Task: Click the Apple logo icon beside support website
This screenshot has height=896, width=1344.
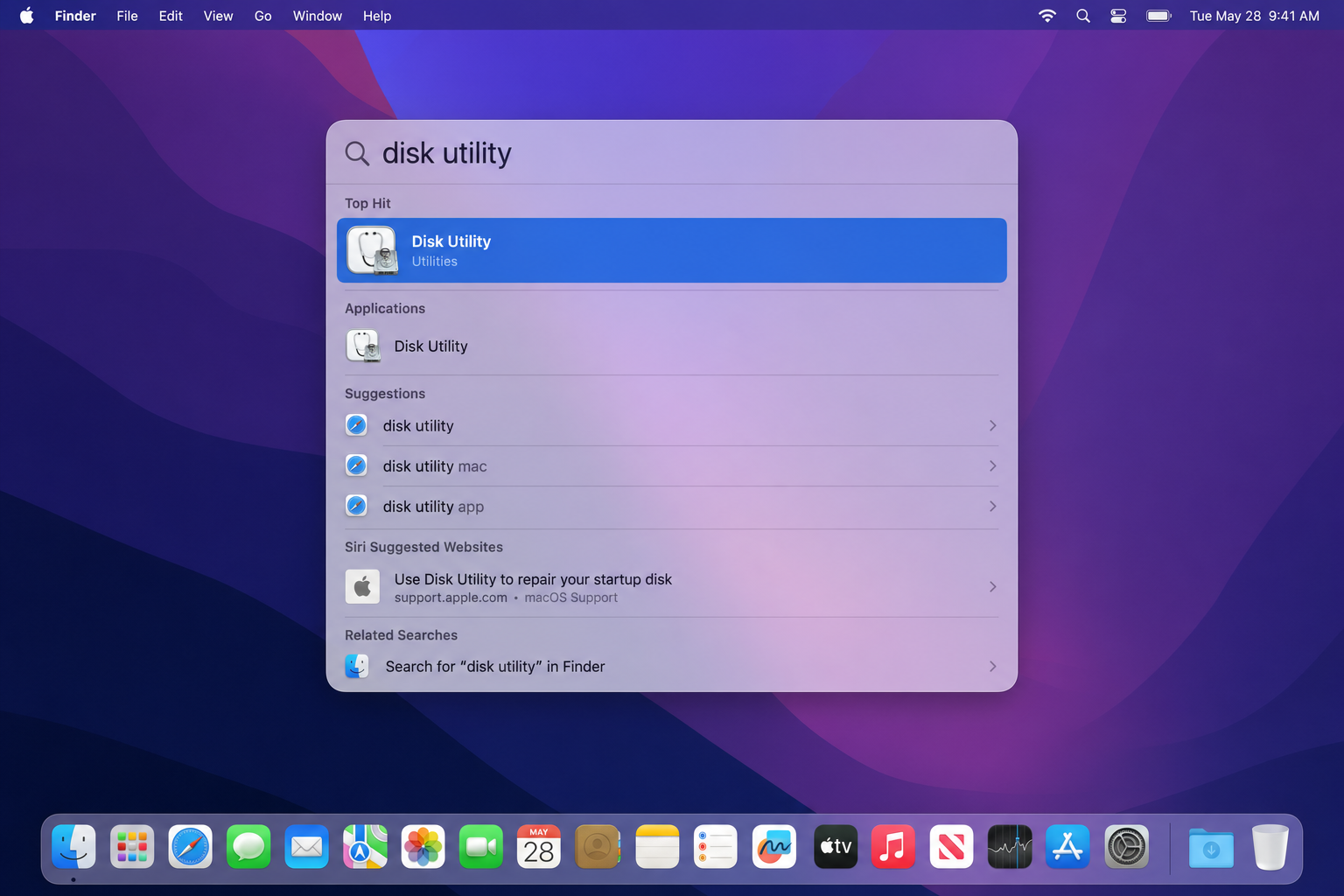Action: tap(362, 586)
